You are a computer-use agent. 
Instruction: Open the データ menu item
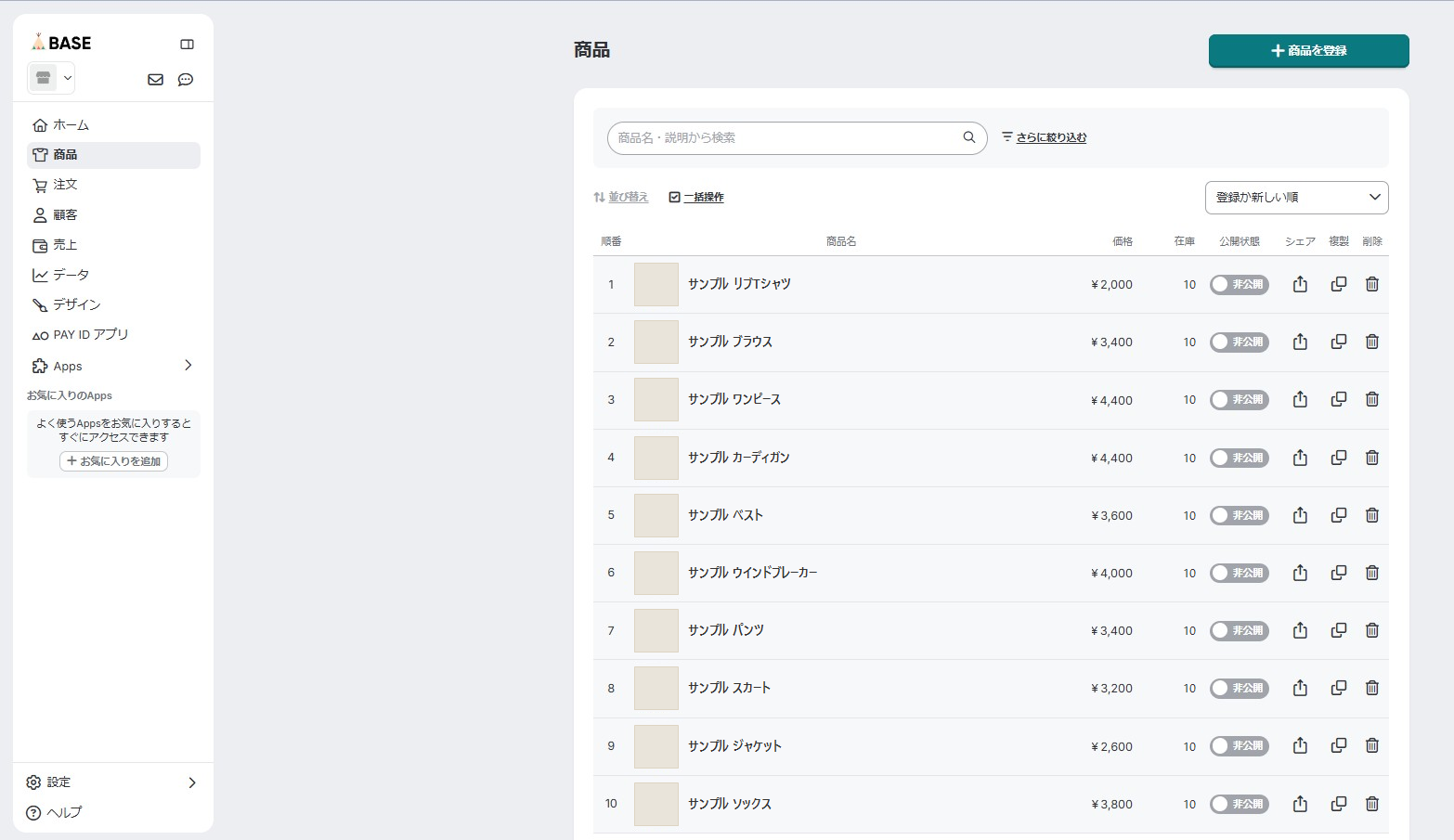[x=113, y=275]
